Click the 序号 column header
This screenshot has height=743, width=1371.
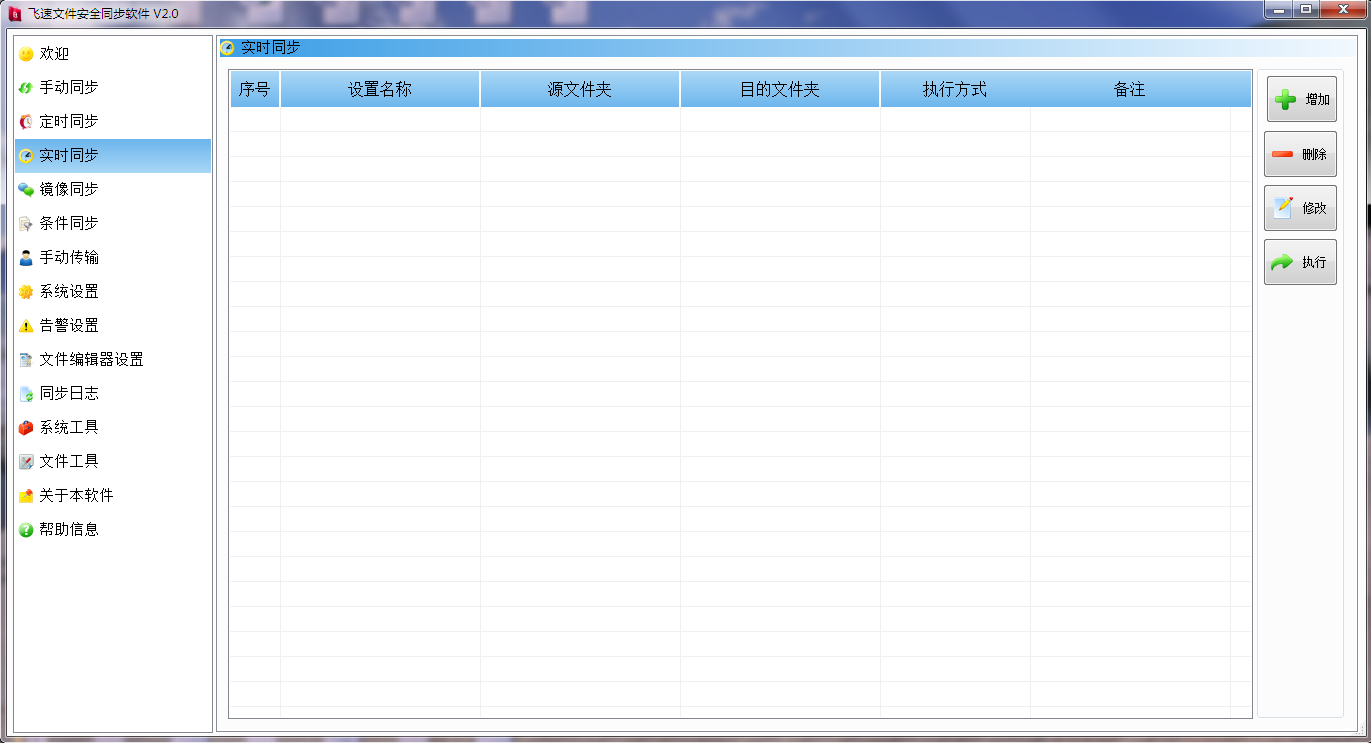[255, 89]
